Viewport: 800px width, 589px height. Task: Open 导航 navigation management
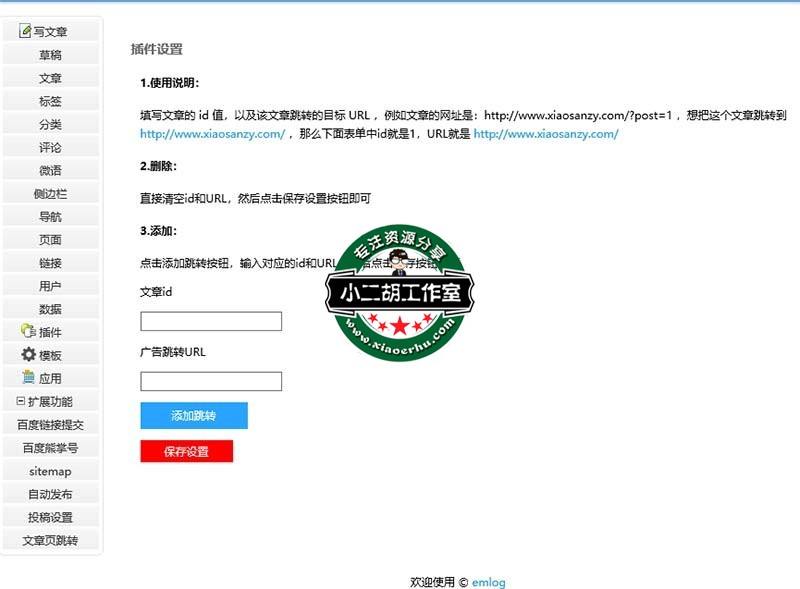tap(50, 216)
